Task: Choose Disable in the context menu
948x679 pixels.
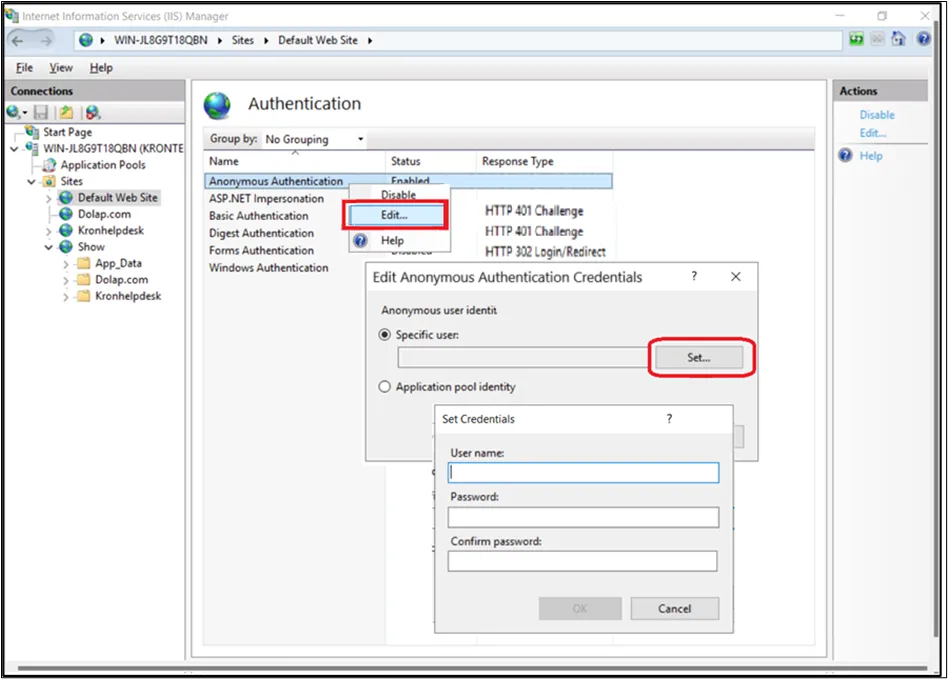Action: click(x=398, y=195)
